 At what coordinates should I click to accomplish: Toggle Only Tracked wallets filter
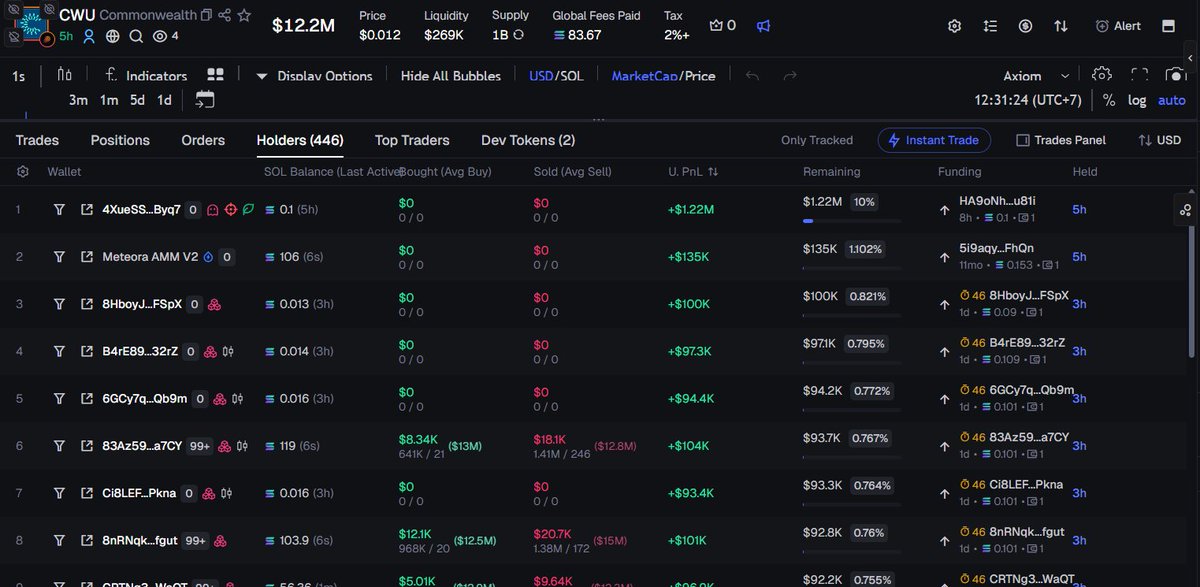(817, 141)
